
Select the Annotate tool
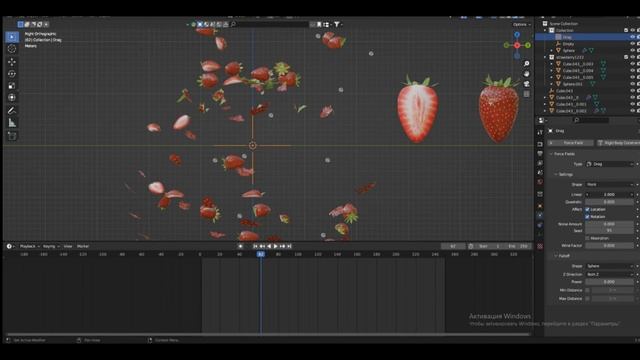[12, 111]
